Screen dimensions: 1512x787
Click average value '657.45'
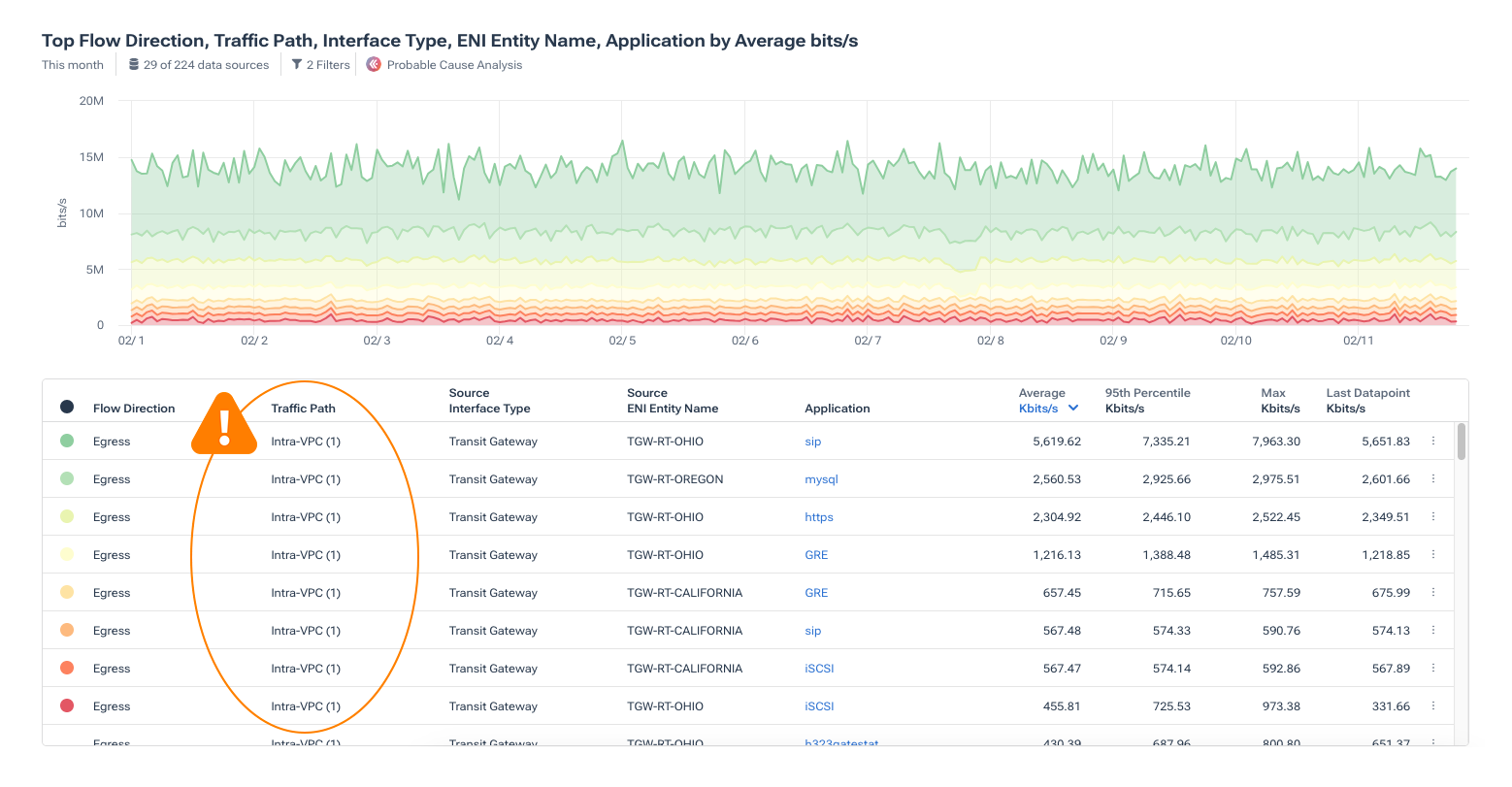pos(1062,593)
